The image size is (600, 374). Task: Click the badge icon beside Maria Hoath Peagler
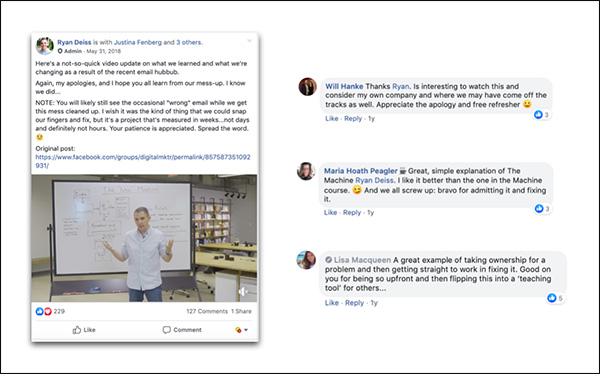[x=403, y=171]
